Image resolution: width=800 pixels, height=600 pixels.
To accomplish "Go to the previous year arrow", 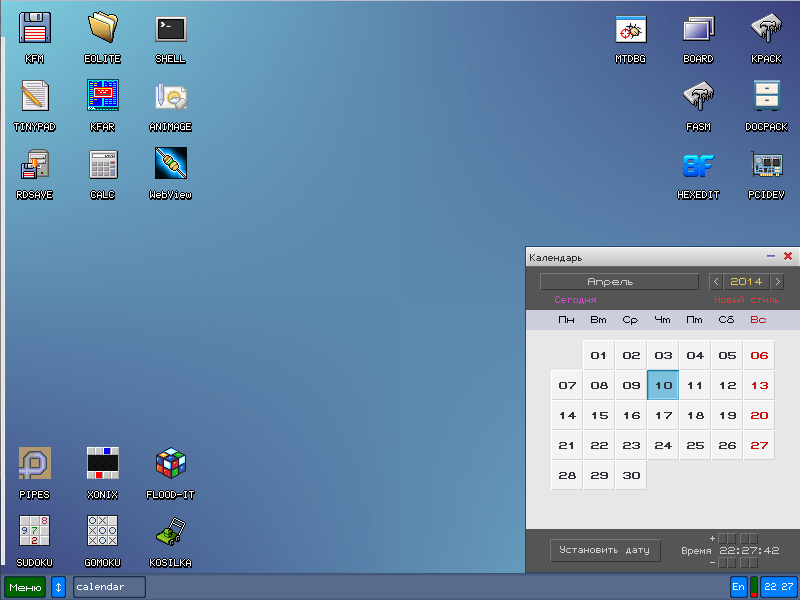I will pos(716,282).
